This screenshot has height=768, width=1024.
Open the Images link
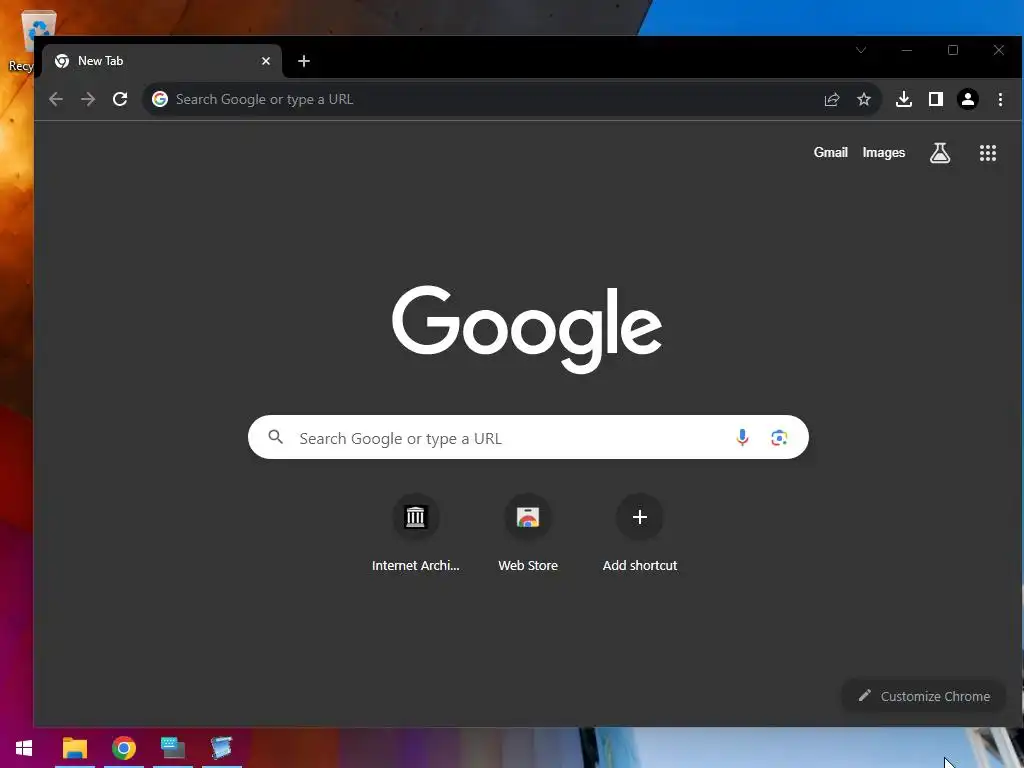pyautogui.click(x=884, y=152)
